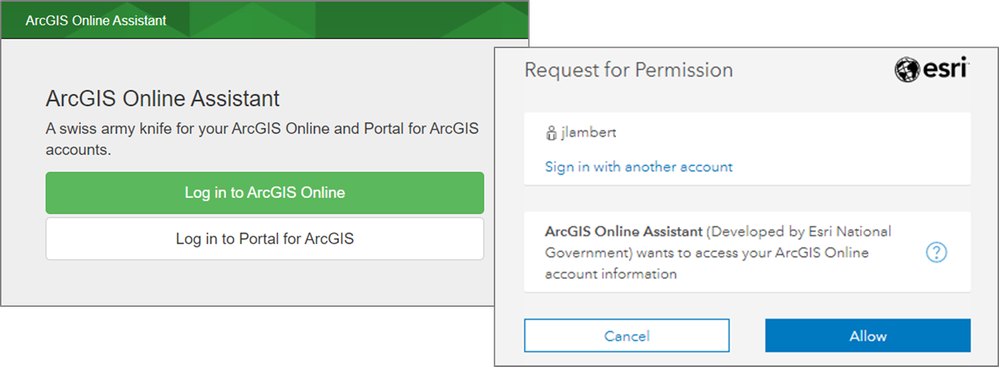Allow the permission request
Image resolution: width=999 pixels, height=367 pixels.
868,336
